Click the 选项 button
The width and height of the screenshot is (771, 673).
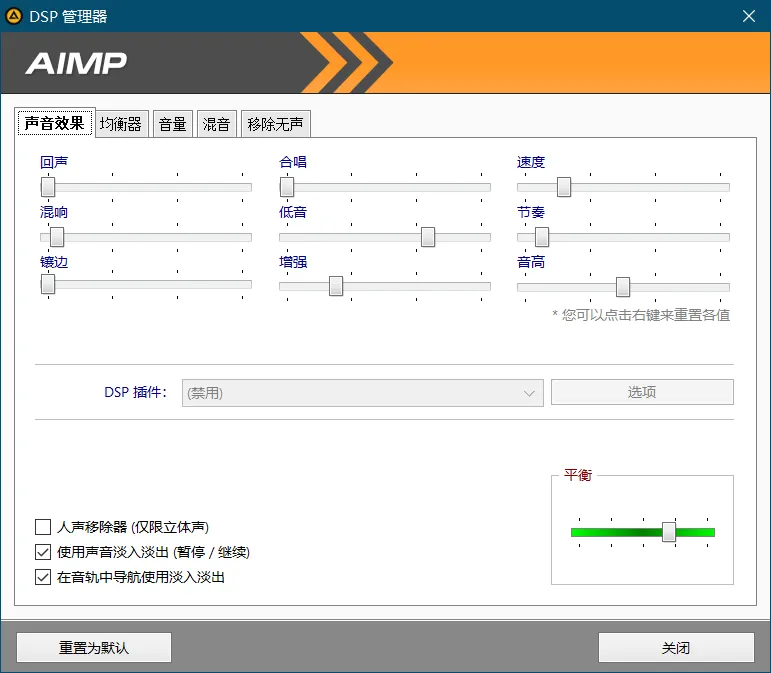click(x=642, y=392)
